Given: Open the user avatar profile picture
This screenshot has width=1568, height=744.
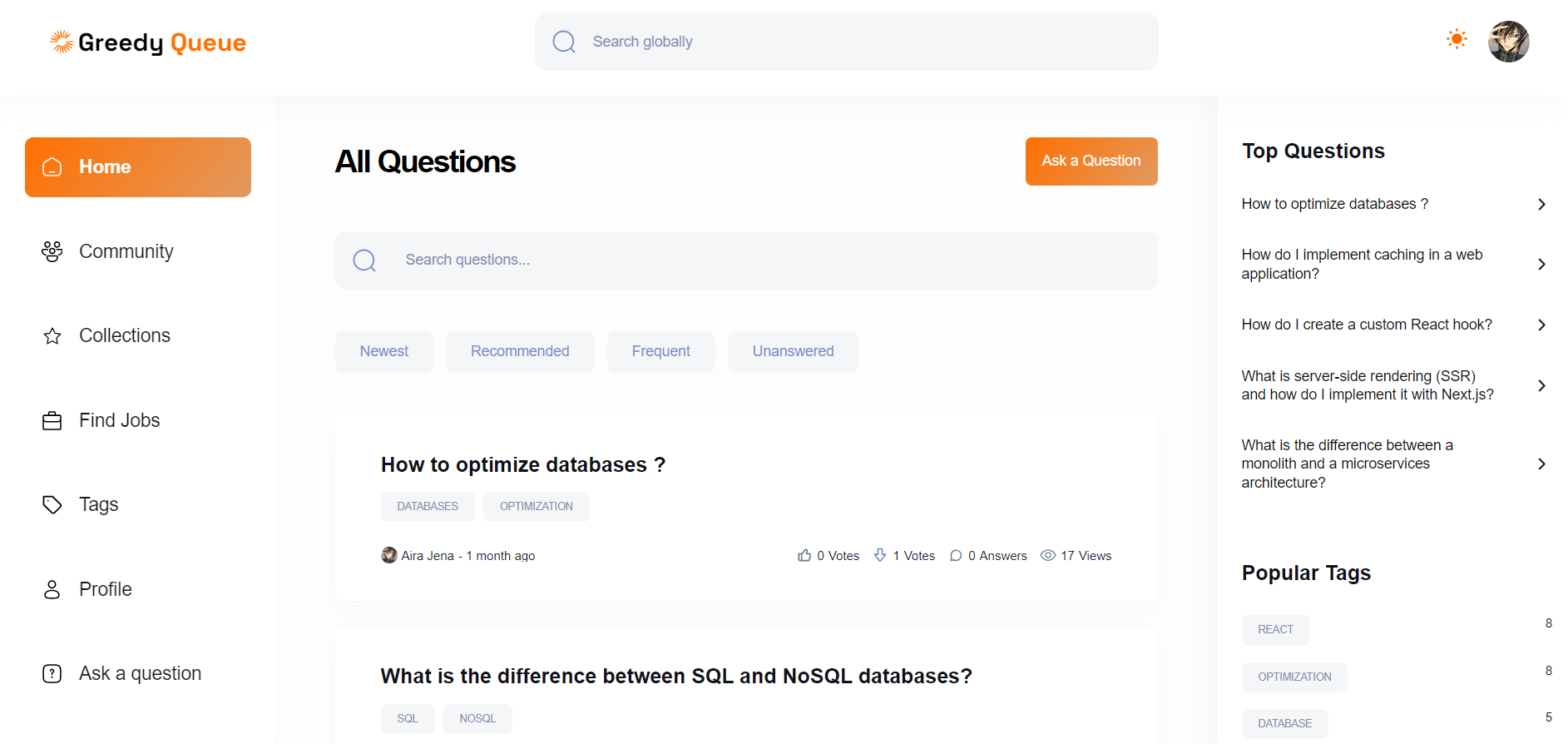Looking at the screenshot, I should 1508,42.
